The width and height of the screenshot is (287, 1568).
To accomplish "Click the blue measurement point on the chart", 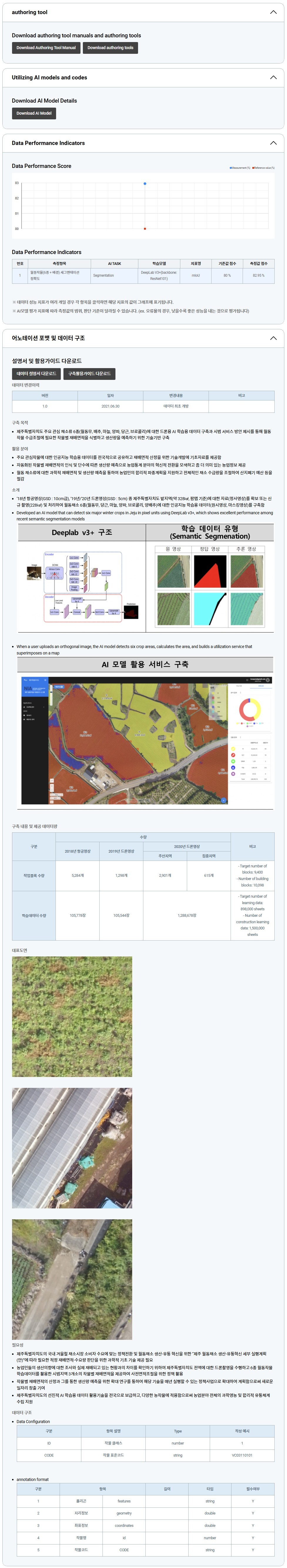I will tap(145, 183).
